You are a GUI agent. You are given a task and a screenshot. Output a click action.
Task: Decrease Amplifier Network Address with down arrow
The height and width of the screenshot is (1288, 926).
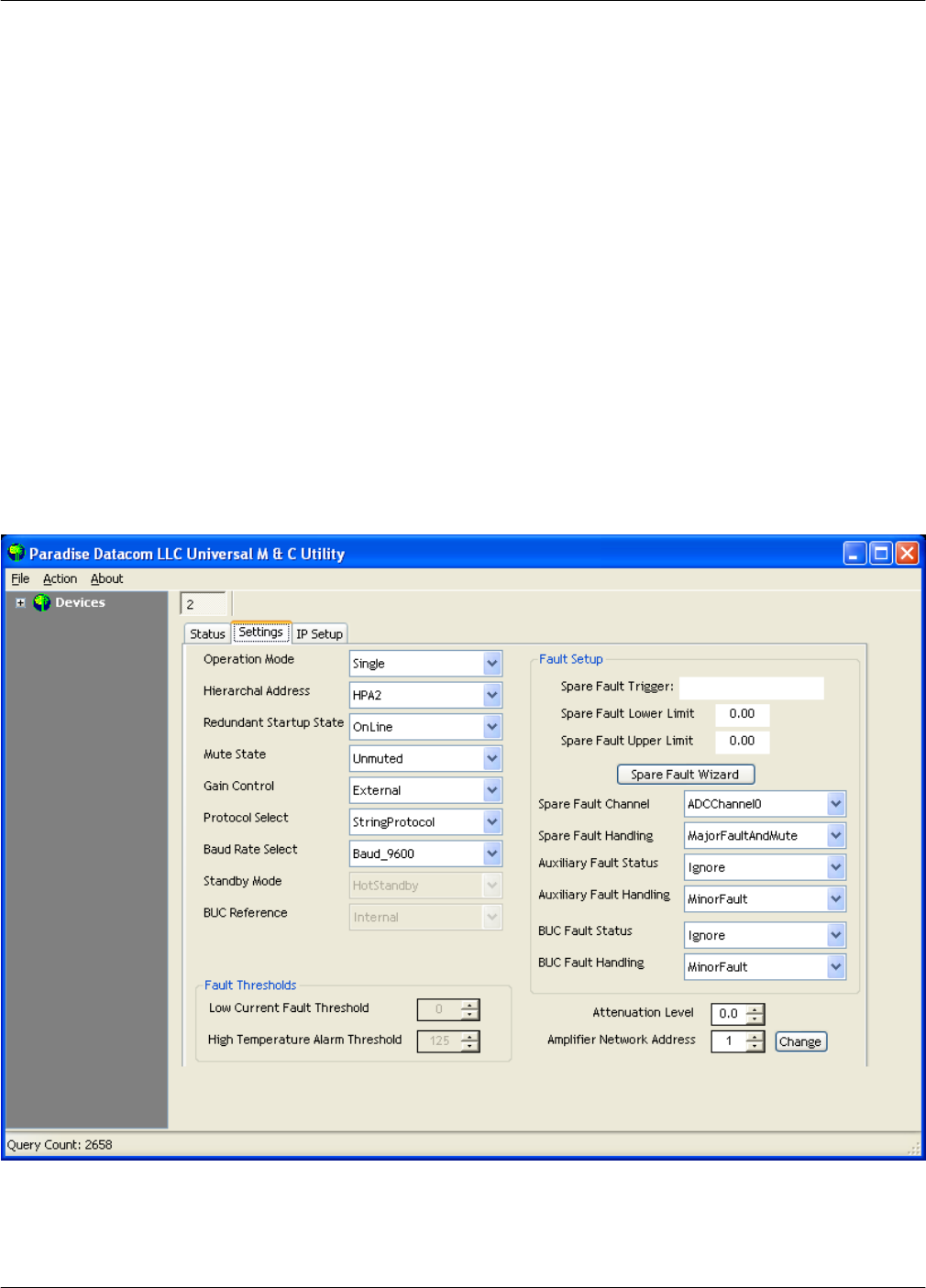point(755,1047)
